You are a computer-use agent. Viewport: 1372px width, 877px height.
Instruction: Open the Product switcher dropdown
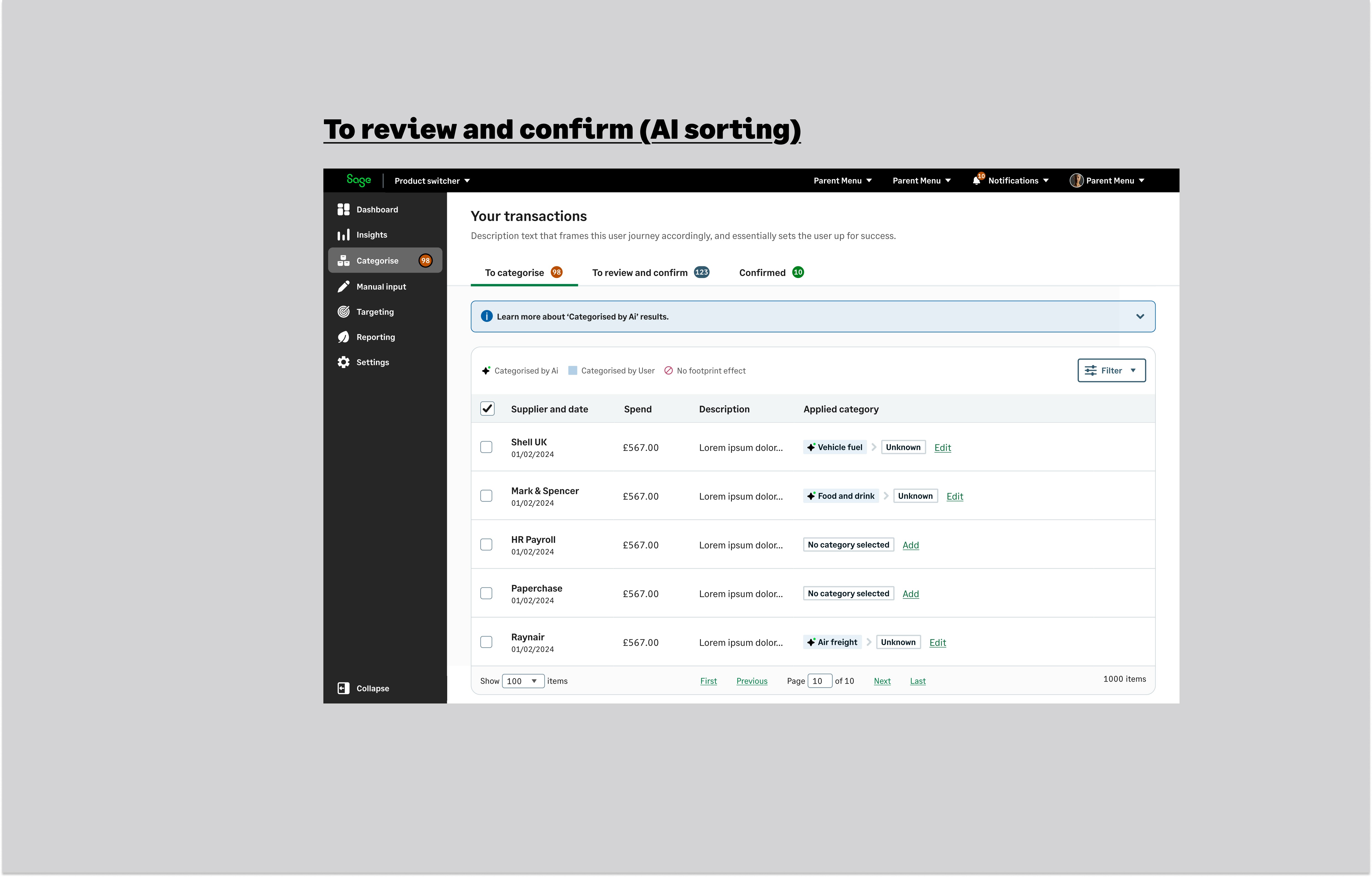[432, 181]
